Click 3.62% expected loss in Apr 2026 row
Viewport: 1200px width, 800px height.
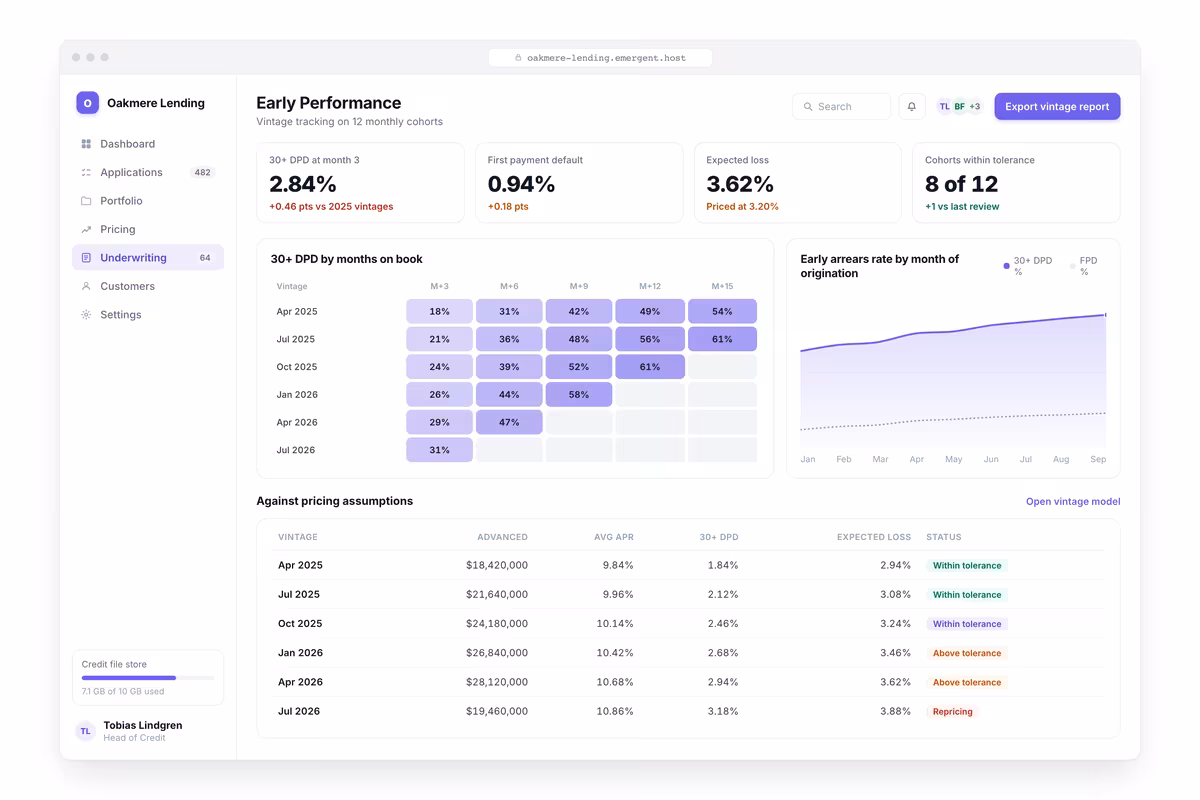896,682
